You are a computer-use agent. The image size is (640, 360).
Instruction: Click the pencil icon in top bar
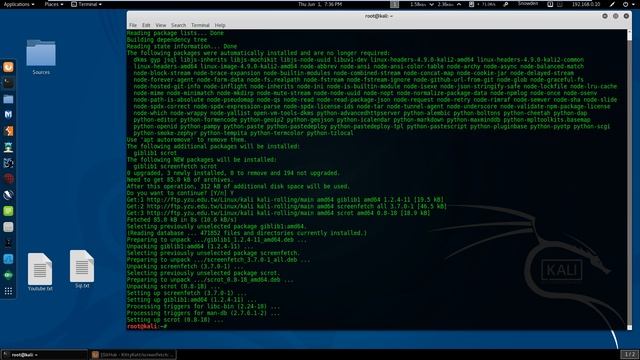click(612, 4)
